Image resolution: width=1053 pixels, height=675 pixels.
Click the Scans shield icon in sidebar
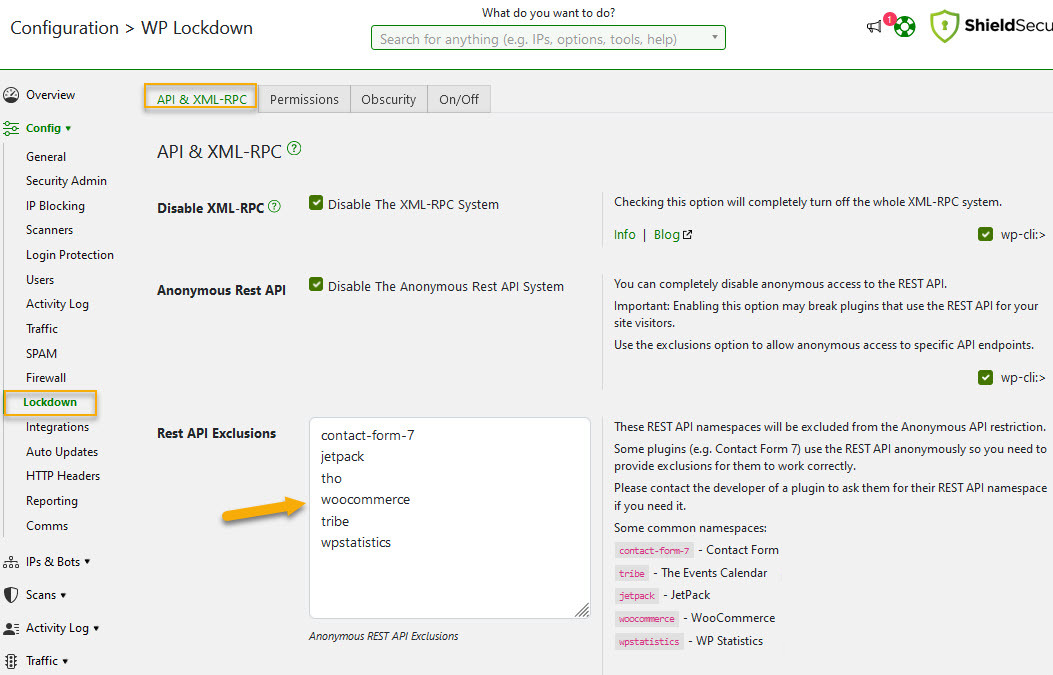[x=11, y=595]
